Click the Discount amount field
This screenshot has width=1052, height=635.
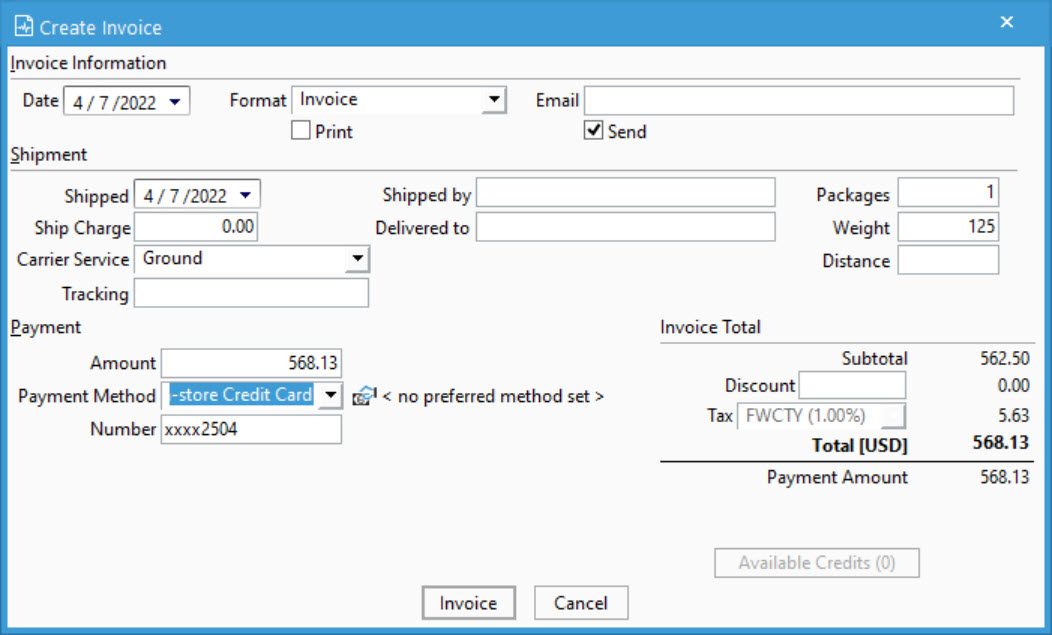point(851,385)
